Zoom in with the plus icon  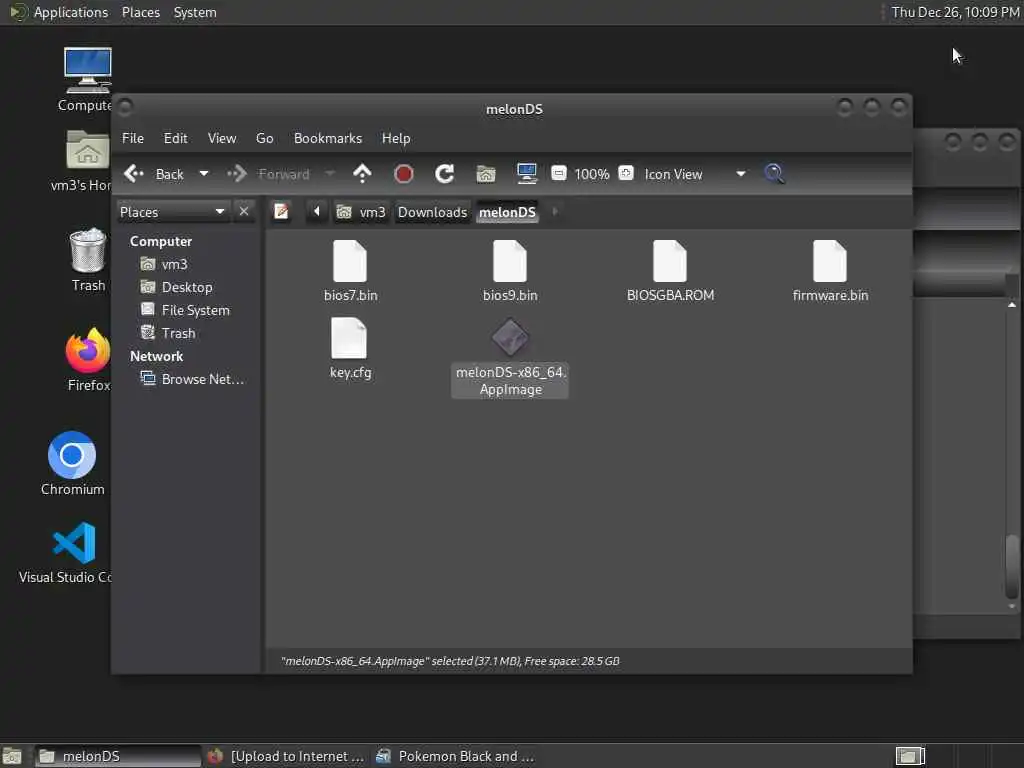click(626, 173)
